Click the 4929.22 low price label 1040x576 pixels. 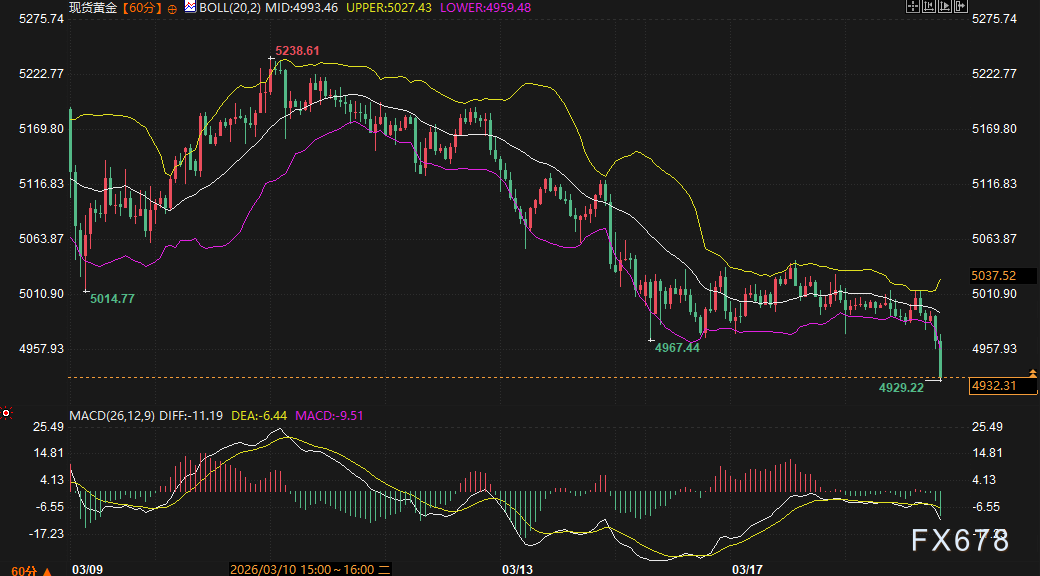(x=900, y=386)
